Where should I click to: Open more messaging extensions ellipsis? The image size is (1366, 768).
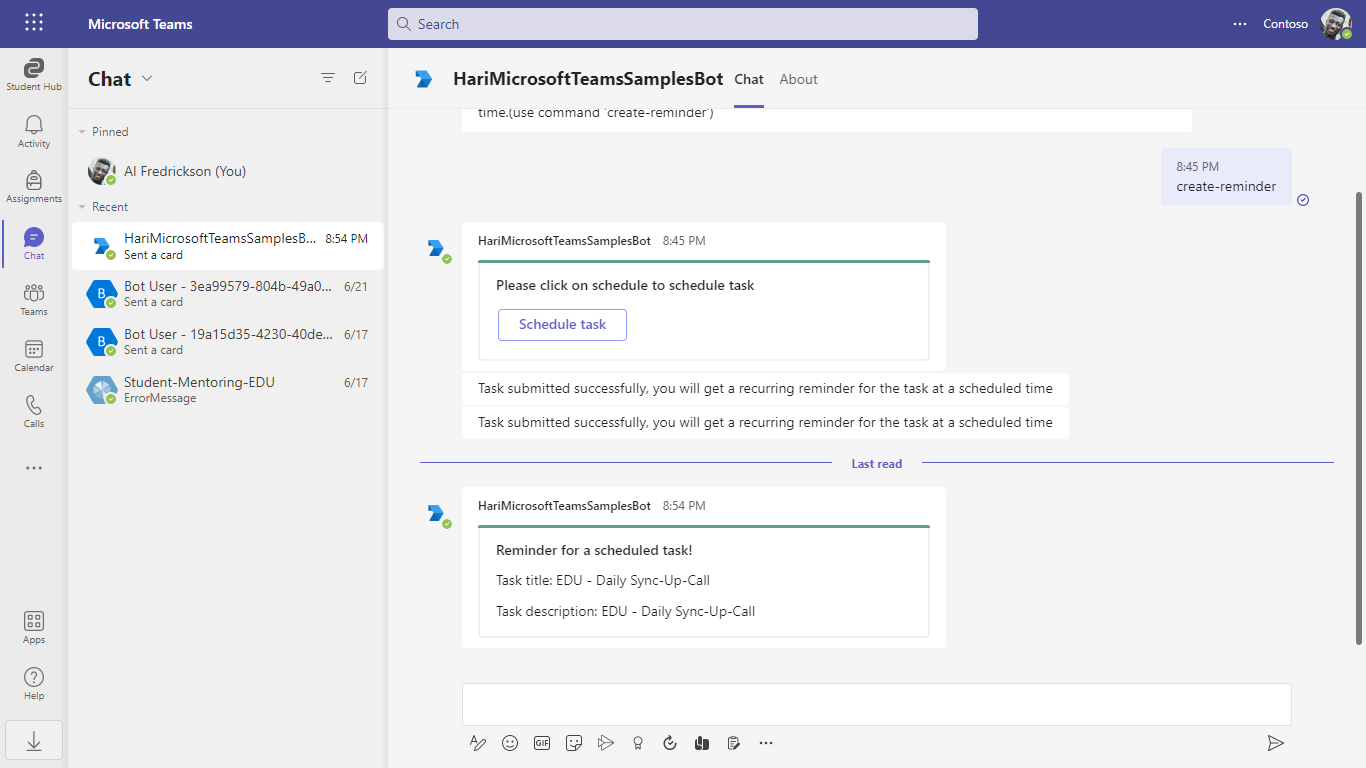pos(766,743)
